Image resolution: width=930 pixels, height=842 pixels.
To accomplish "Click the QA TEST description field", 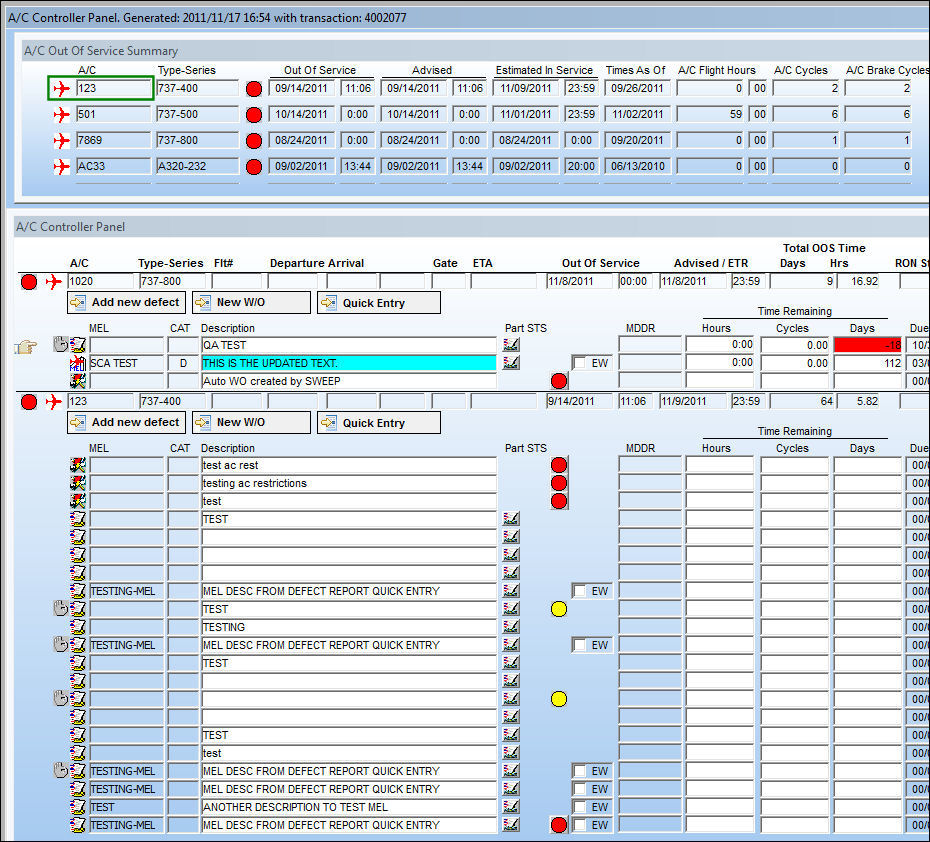I will point(349,345).
